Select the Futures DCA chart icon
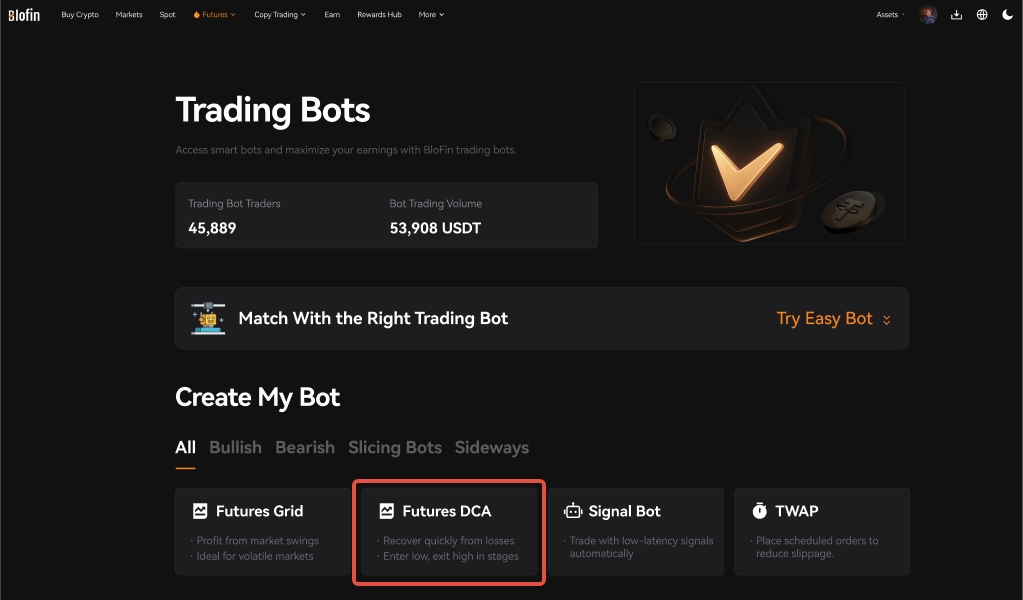The image size is (1023, 600). tap(386, 511)
